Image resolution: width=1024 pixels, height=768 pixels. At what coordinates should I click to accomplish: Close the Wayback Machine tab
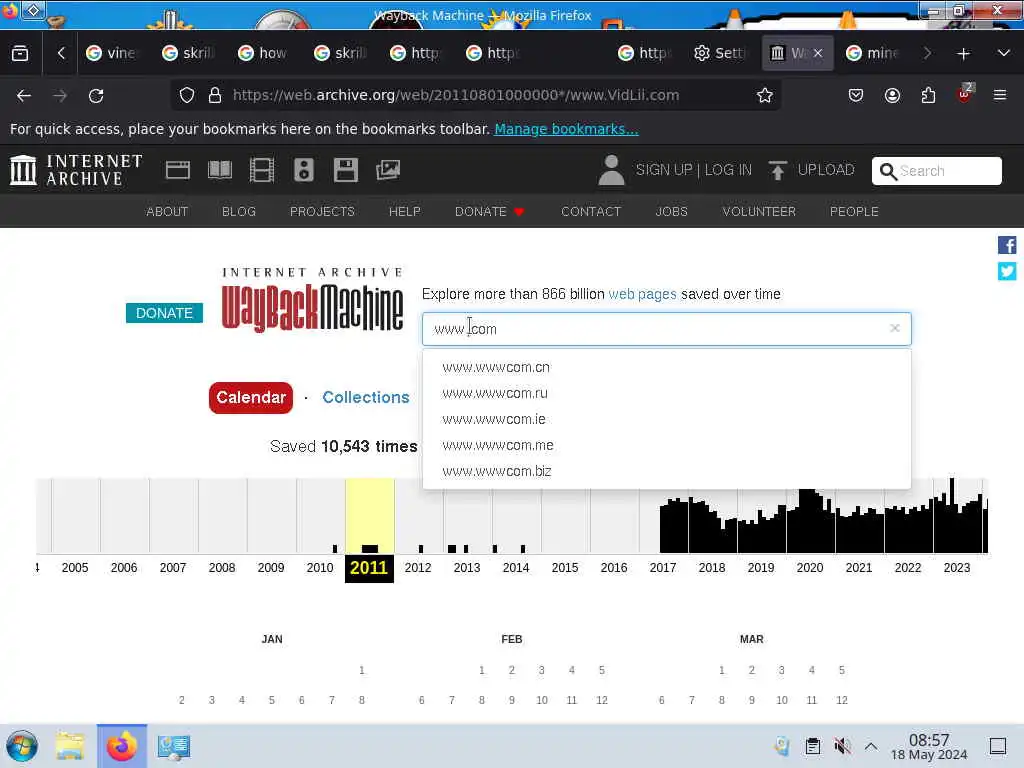(x=818, y=53)
